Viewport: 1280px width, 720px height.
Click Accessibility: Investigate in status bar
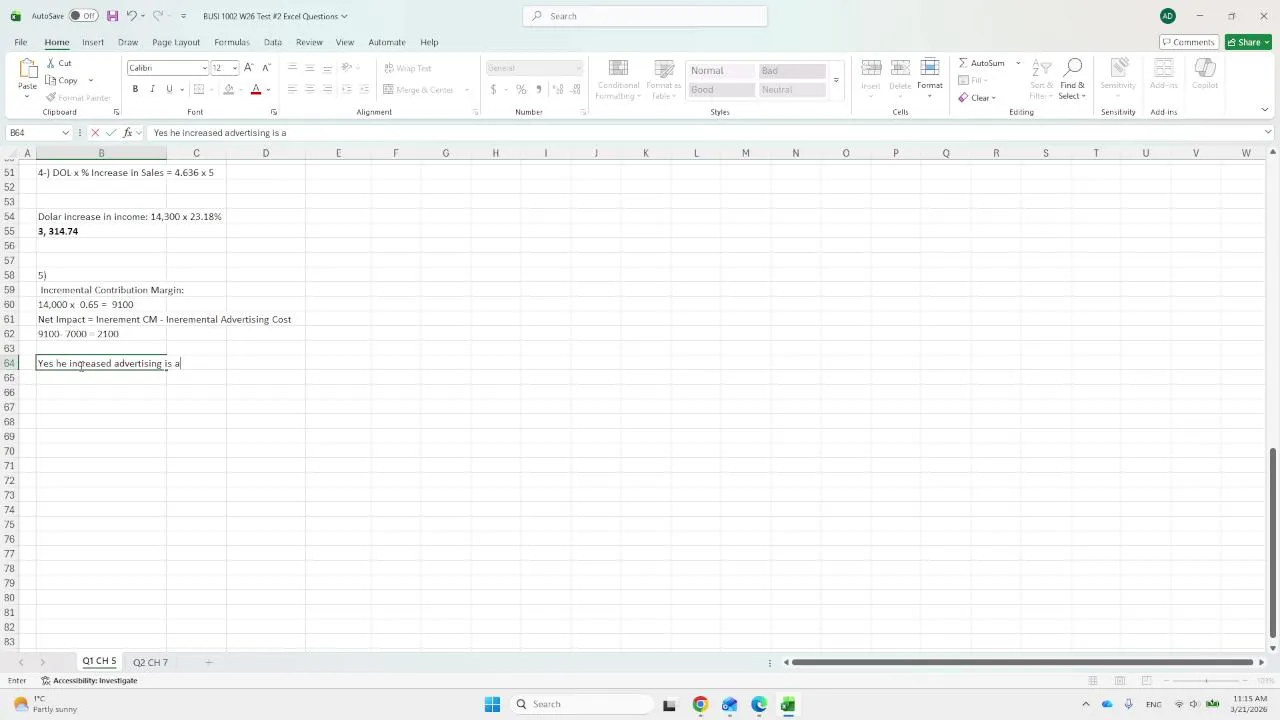pyautogui.click(x=89, y=681)
